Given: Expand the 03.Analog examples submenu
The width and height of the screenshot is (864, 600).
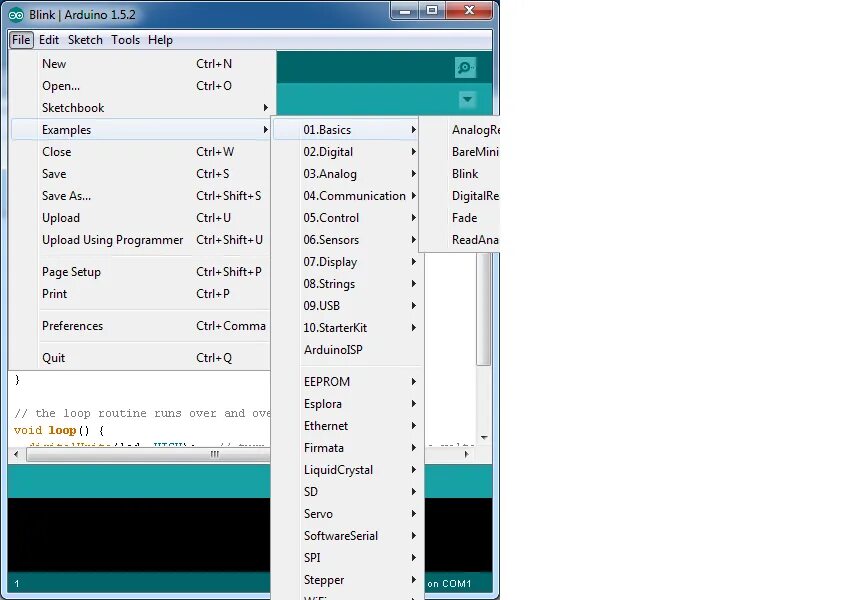Looking at the screenshot, I should point(347,174).
